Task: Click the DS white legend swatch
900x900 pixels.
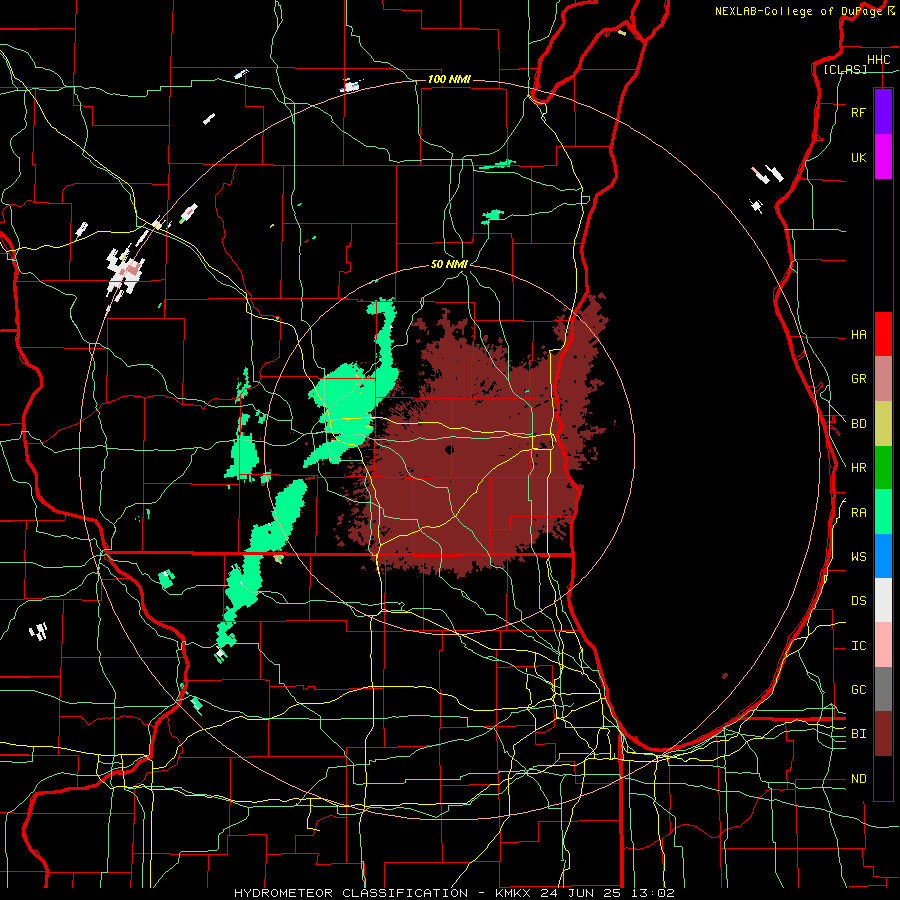Action: (x=883, y=600)
